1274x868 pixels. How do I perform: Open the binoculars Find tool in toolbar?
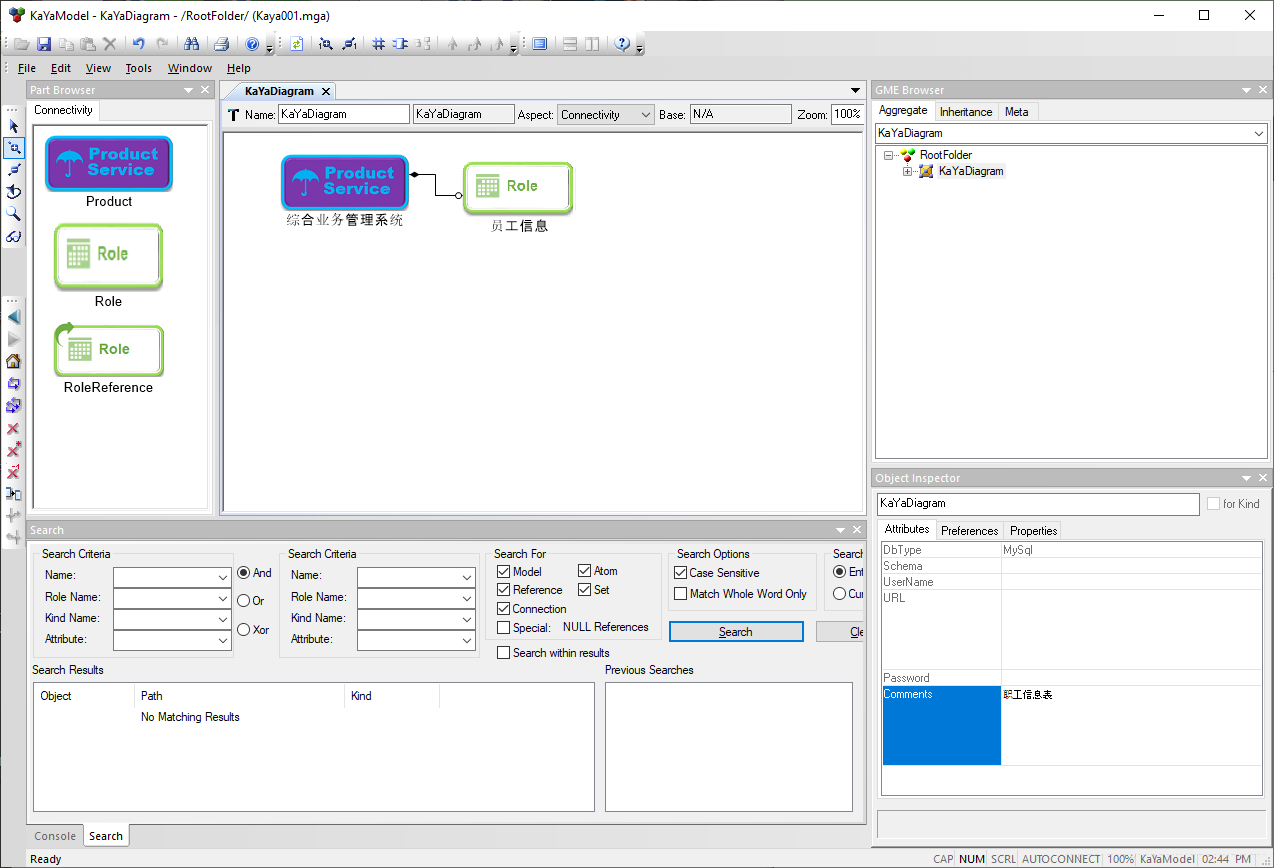(192, 44)
